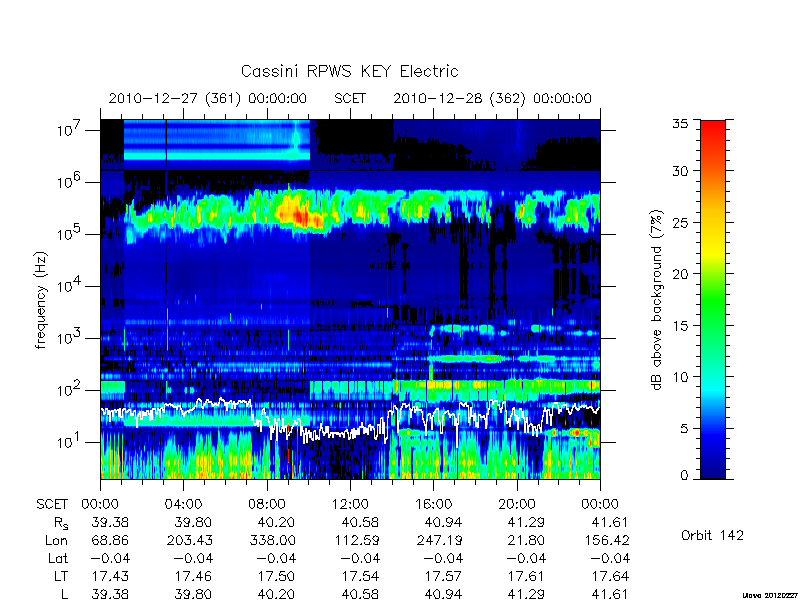Screen dimensions: 800x600
Task: Select the start date label 2010-12-27 (361)
Action: coord(174,98)
